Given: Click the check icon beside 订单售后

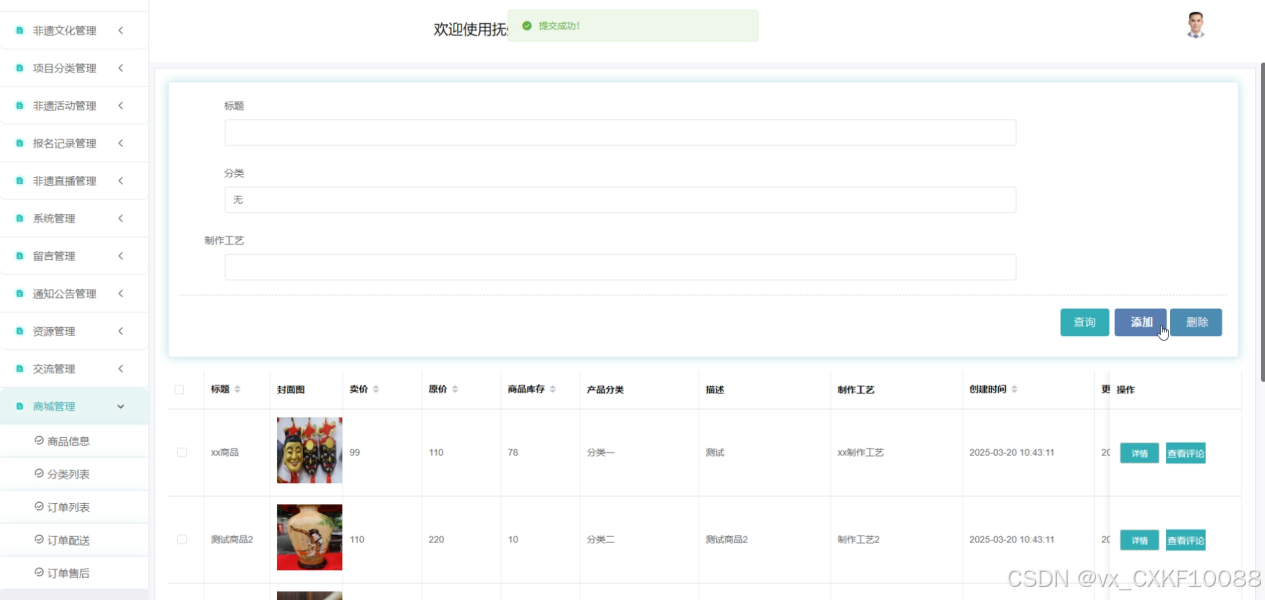Looking at the screenshot, I should point(39,573).
